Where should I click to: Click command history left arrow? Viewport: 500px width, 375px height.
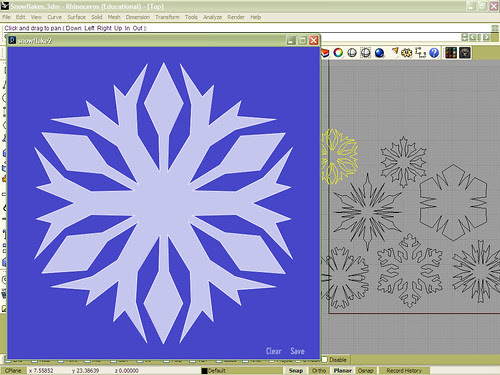(473, 37)
